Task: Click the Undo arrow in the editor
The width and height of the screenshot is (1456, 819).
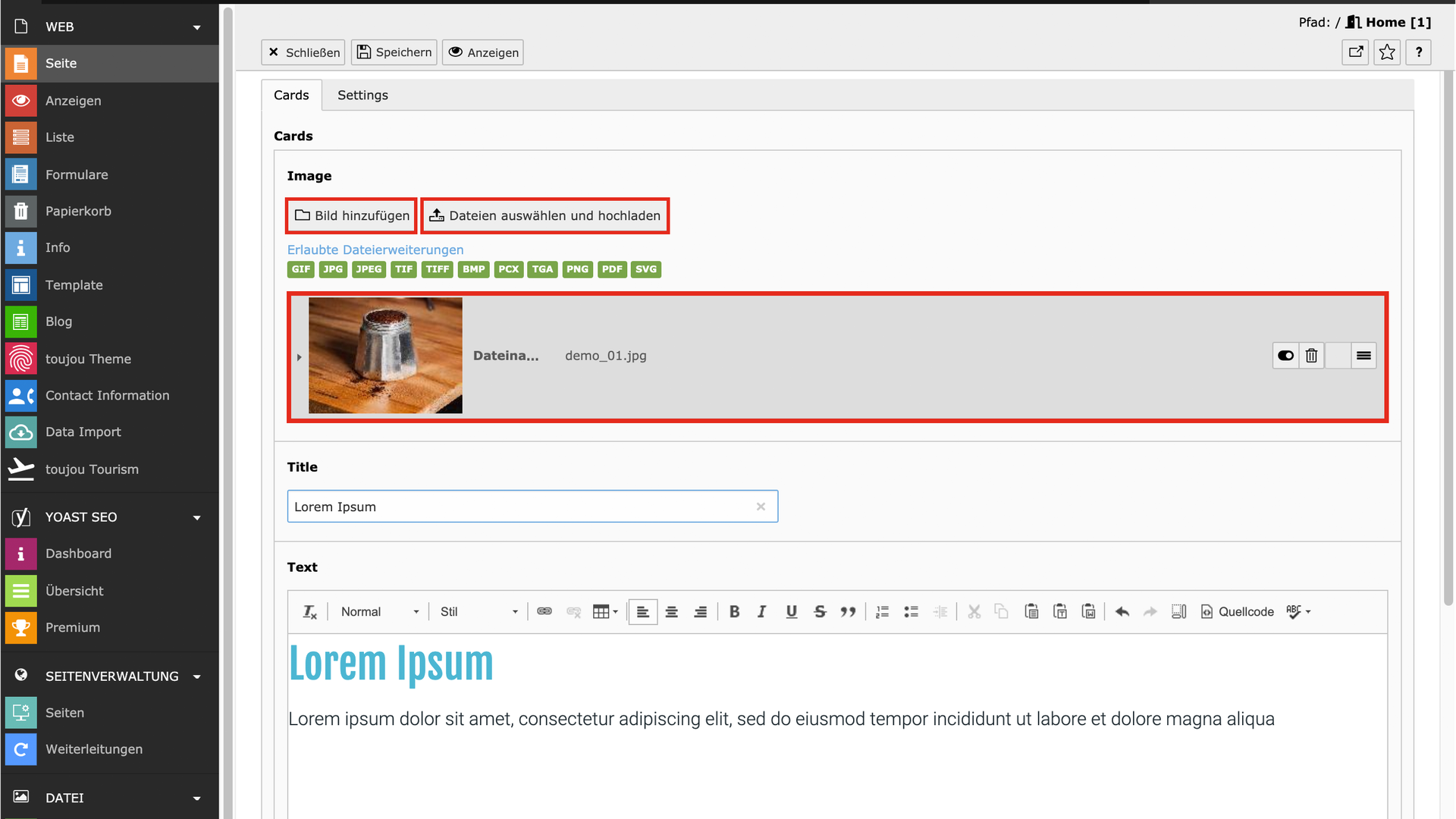Action: coord(1122,612)
